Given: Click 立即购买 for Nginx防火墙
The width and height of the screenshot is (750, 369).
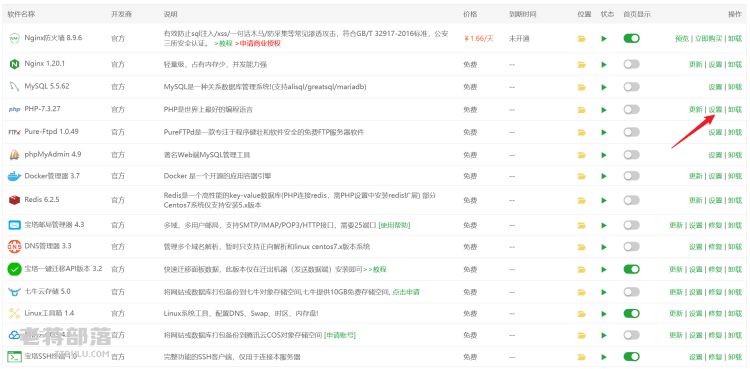Looking at the screenshot, I should (708, 38).
